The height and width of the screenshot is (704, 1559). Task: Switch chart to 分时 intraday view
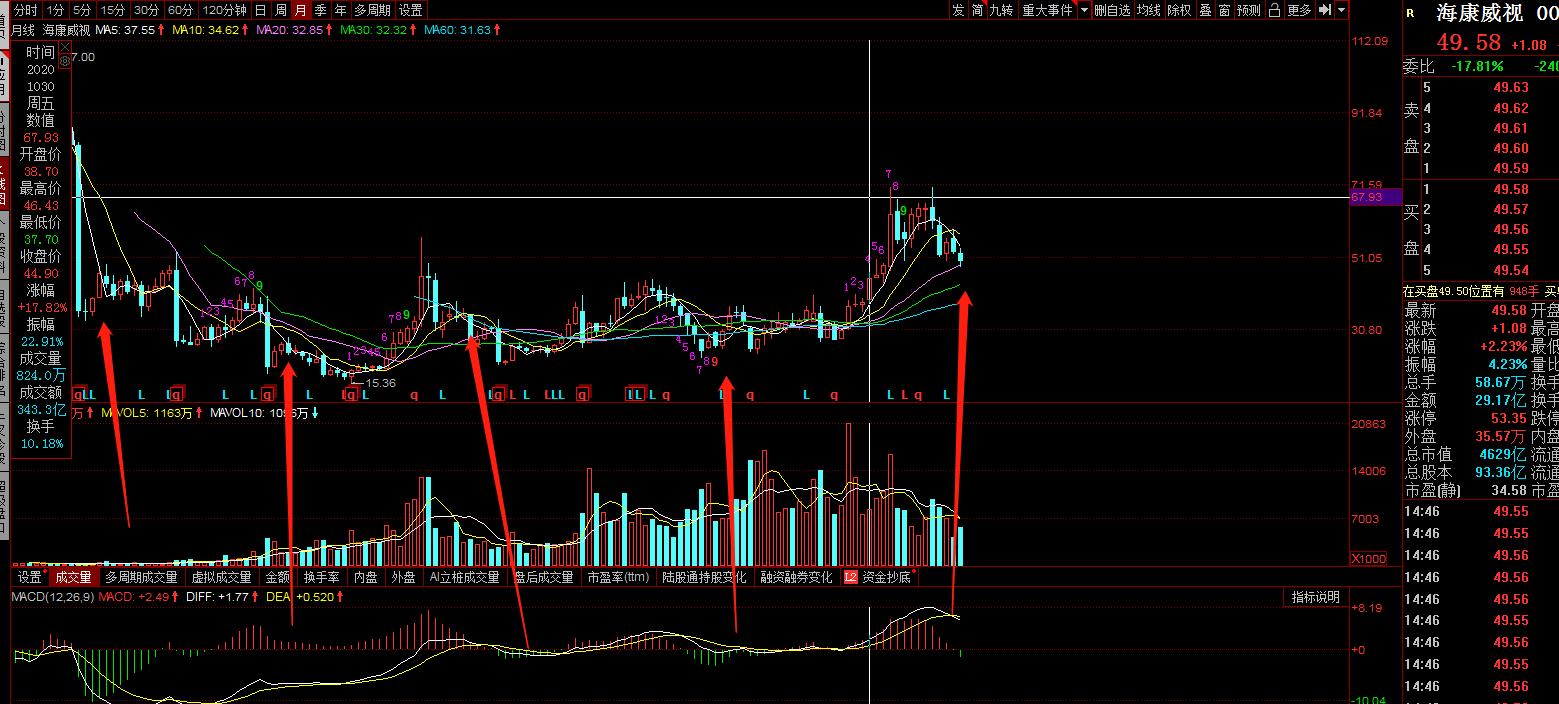[x=26, y=10]
